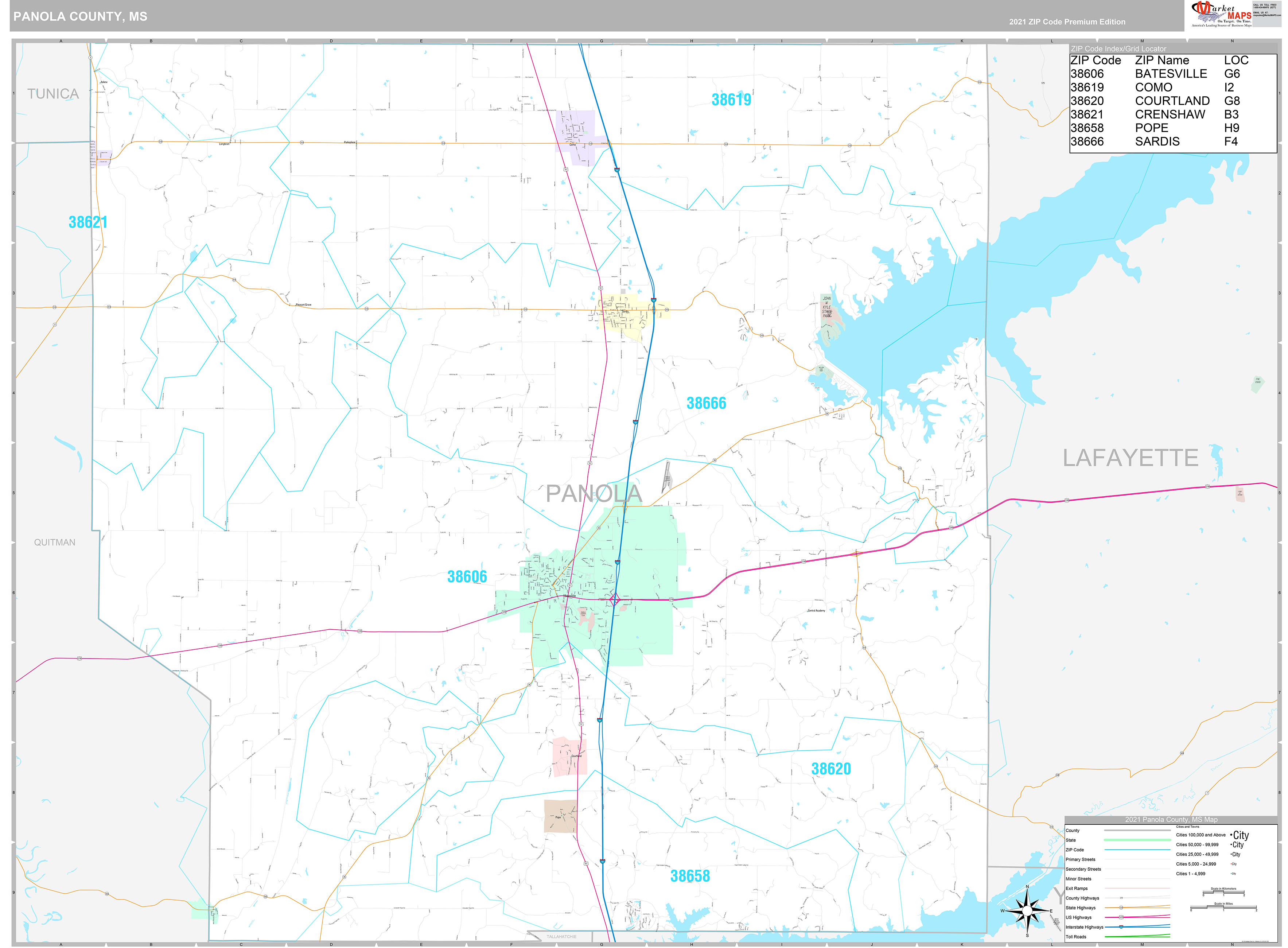Click the Exit Ramps legend entry
Viewport: 1288px width, 948px height.
pyautogui.click(x=1076, y=888)
